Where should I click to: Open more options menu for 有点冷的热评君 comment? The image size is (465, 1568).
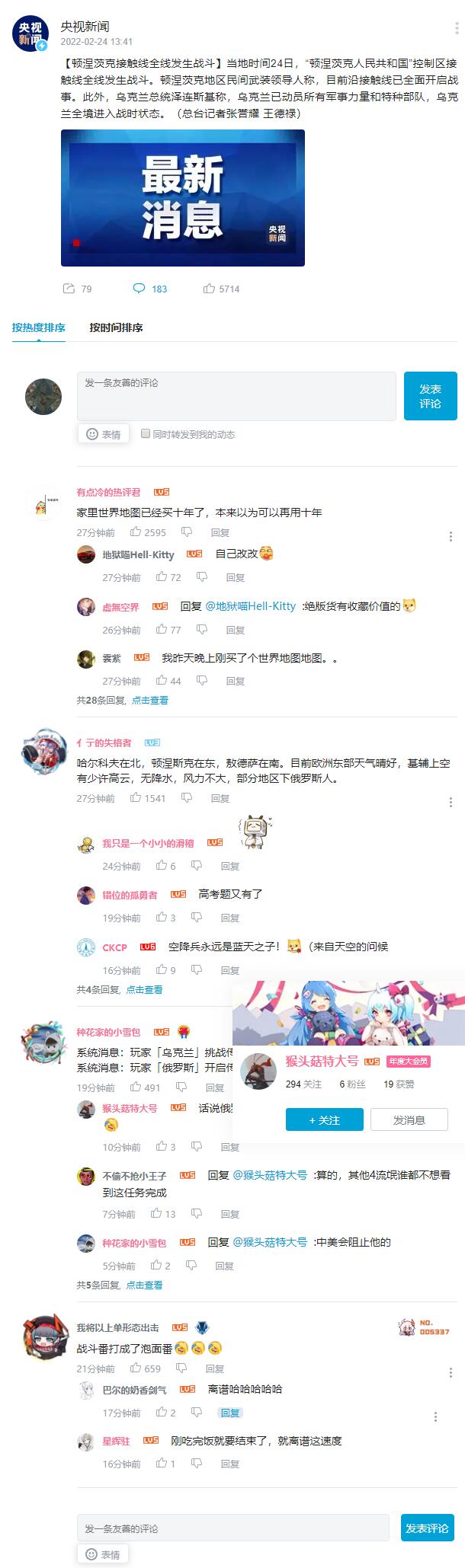pyautogui.click(x=451, y=536)
